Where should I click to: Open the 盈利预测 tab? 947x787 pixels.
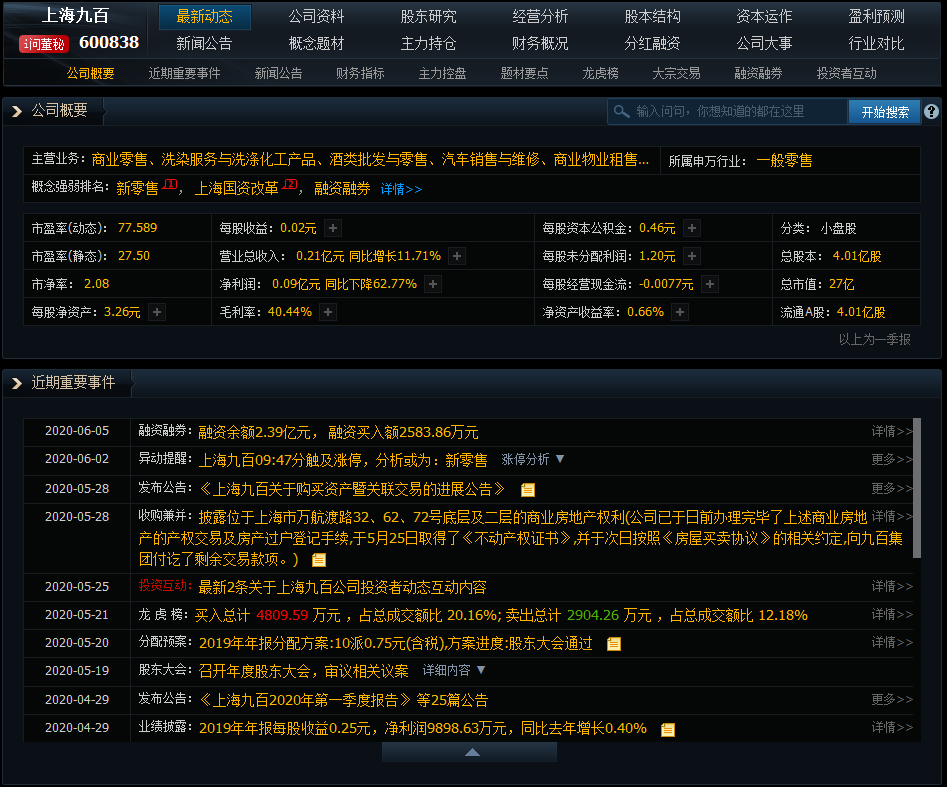click(876, 16)
